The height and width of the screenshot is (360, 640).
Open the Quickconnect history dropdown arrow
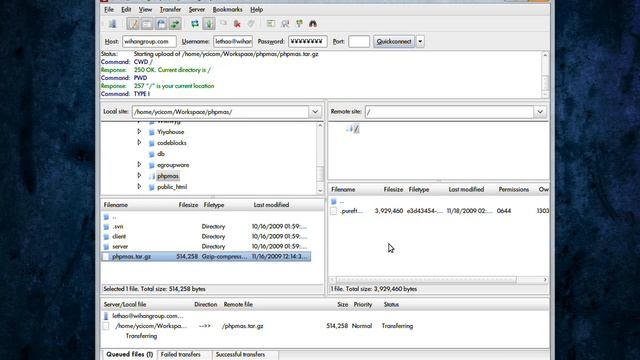(x=420, y=42)
